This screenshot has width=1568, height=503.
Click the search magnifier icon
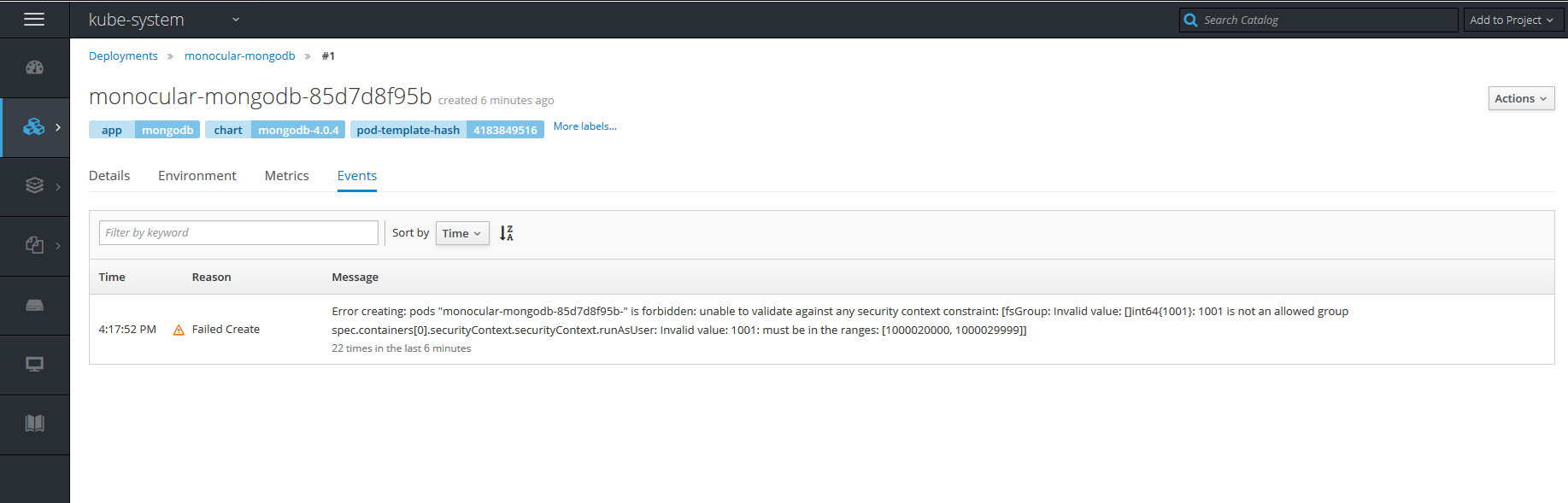click(x=1190, y=20)
